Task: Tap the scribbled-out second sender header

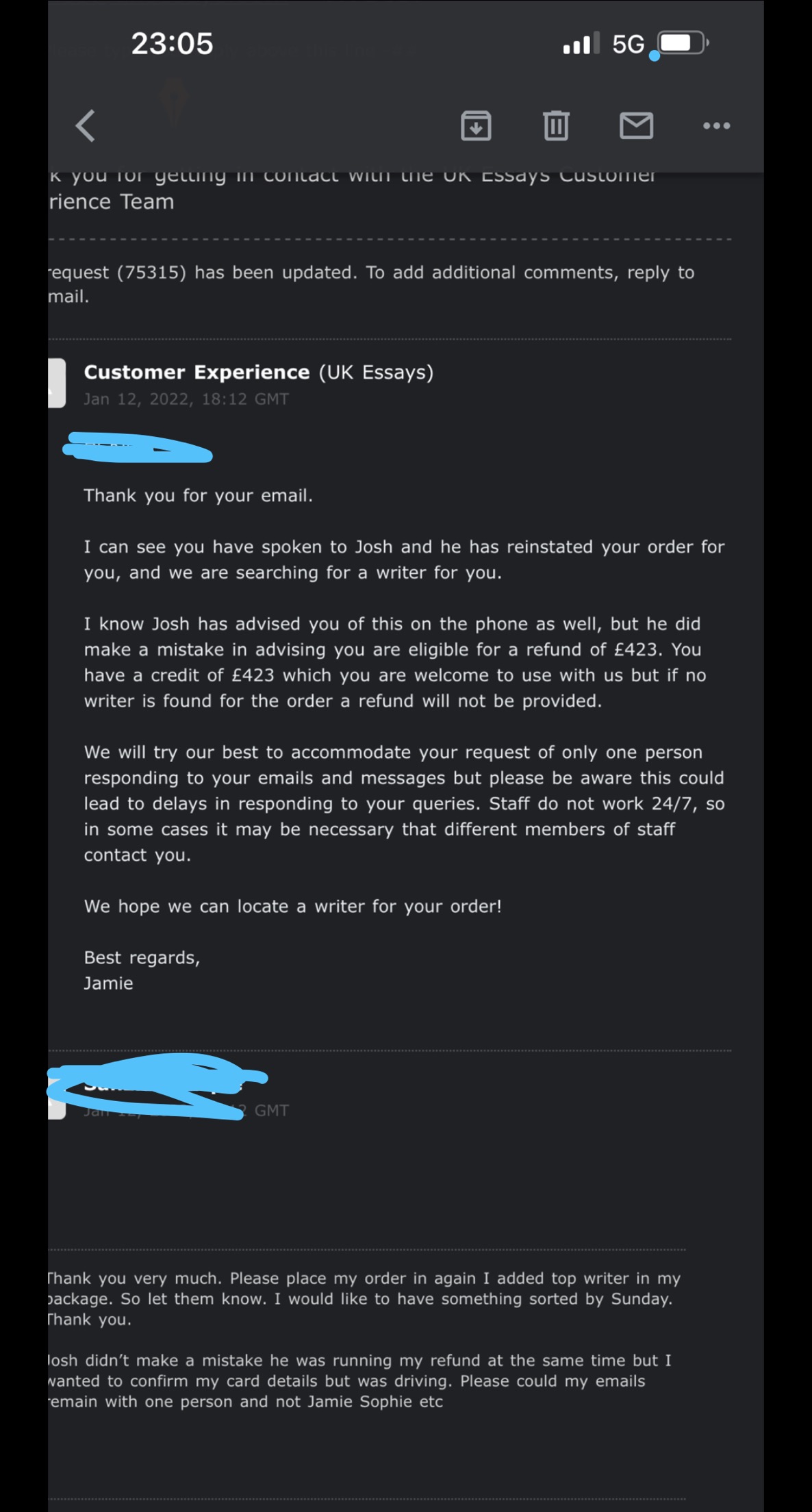Action: [157, 1087]
